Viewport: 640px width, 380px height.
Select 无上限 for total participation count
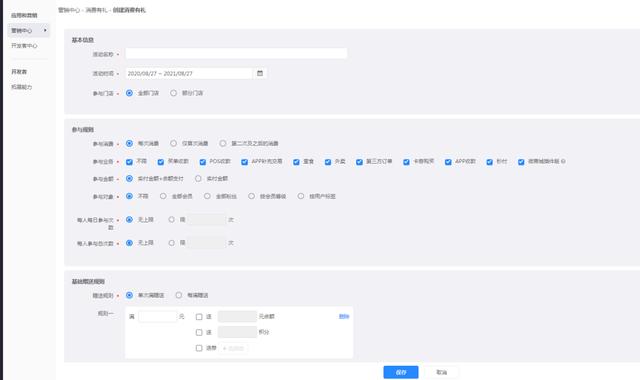[129, 243]
